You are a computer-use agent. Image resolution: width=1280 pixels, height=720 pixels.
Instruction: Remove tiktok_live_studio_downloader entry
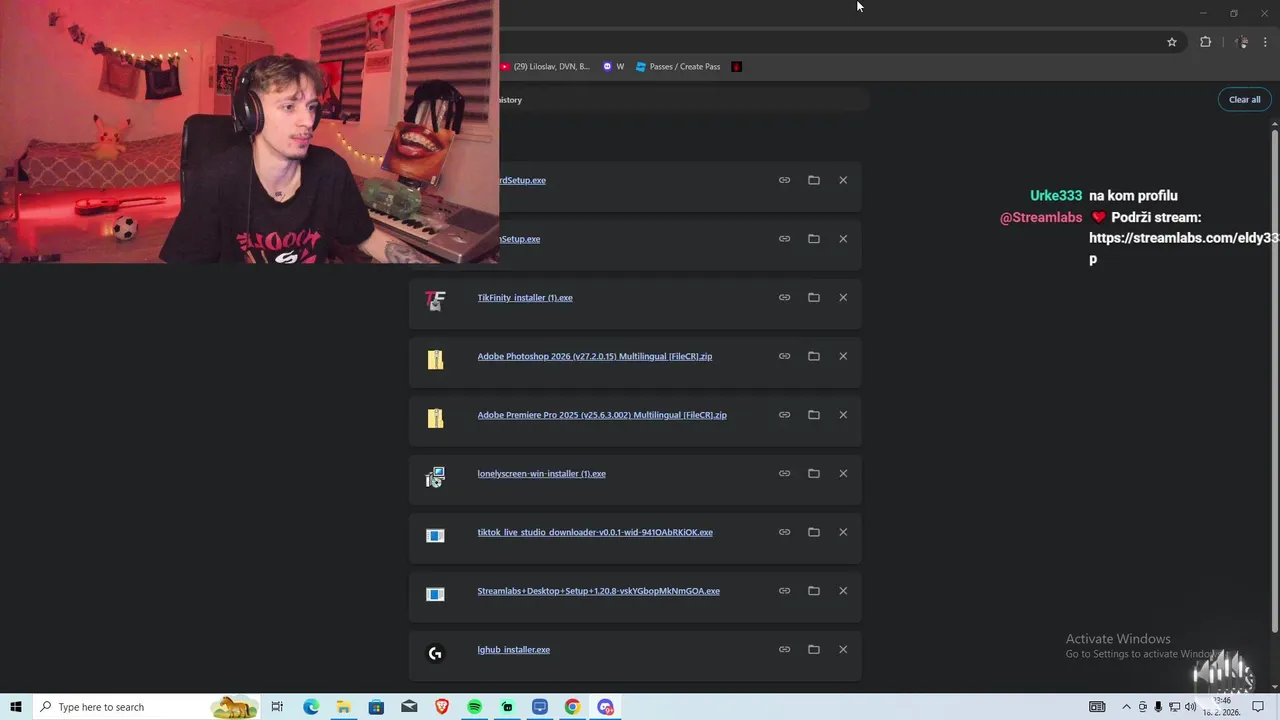(843, 532)
